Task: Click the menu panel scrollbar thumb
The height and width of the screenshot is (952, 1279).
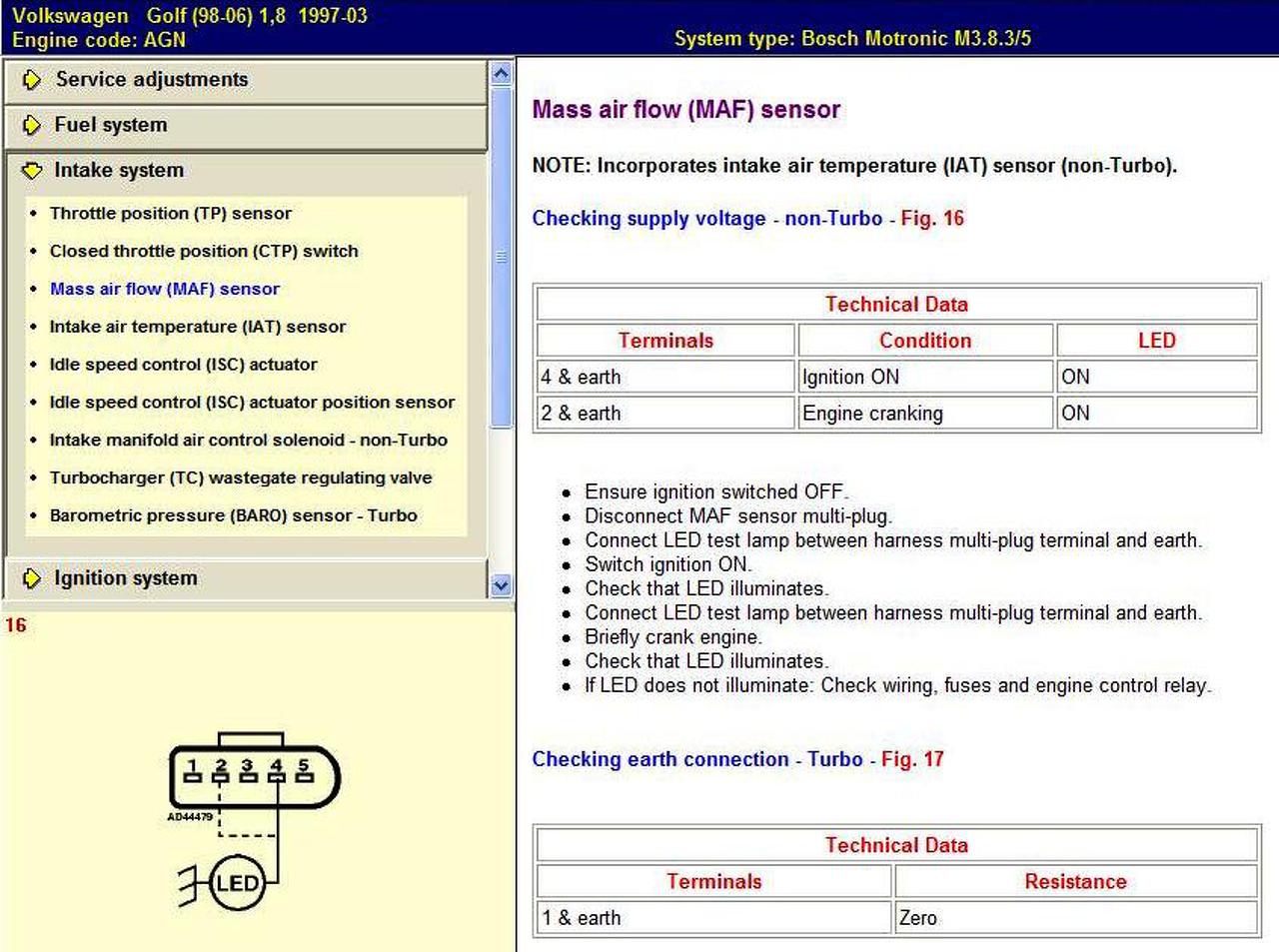Action: tap(502, 257)
